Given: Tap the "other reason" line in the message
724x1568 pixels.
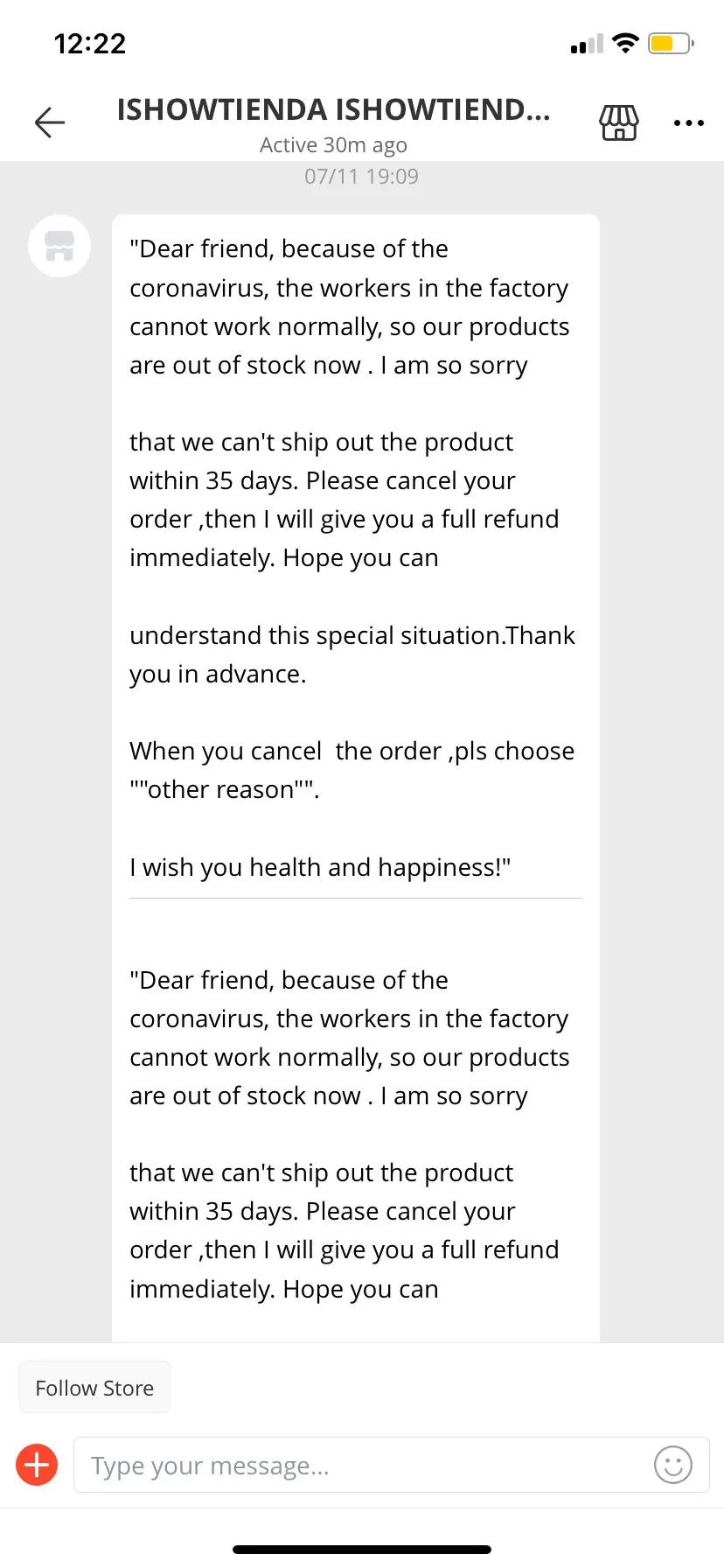Looking at the screenshot, I should coord(225,789).
